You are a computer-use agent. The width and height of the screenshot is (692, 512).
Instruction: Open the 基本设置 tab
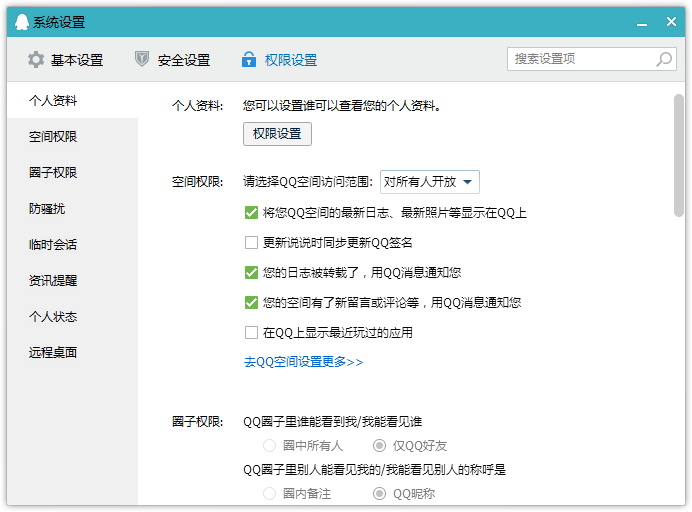pyautogui.click(x=65, y=60)
